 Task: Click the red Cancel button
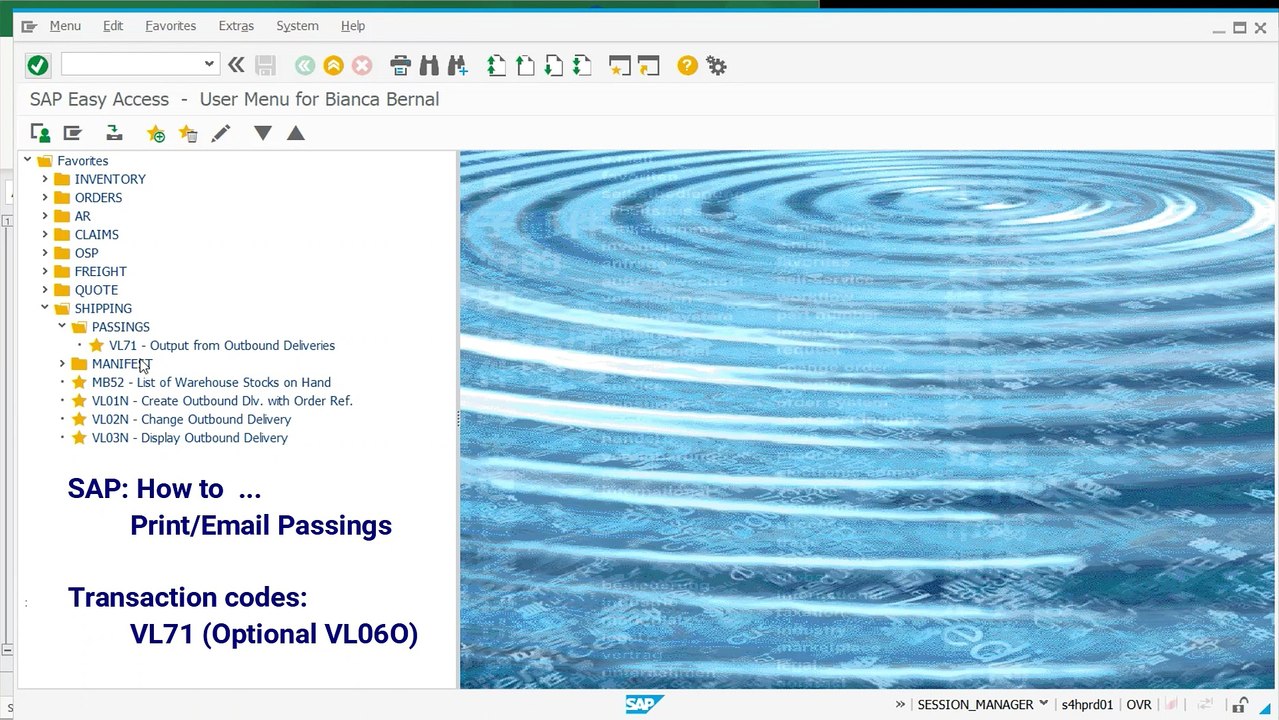362,66
